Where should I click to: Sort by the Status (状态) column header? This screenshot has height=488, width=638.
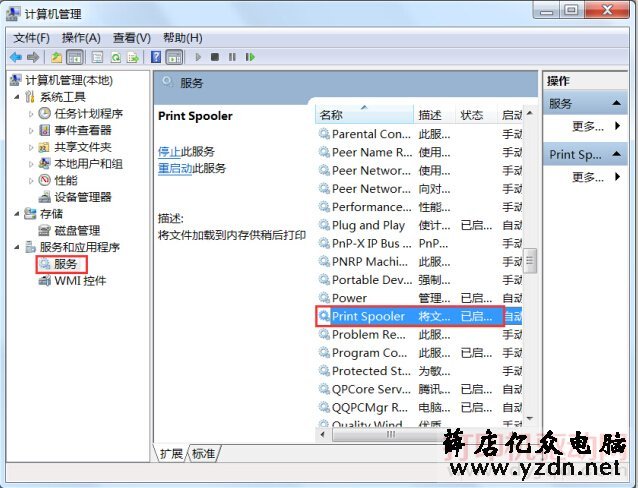(x=476, y=115)
